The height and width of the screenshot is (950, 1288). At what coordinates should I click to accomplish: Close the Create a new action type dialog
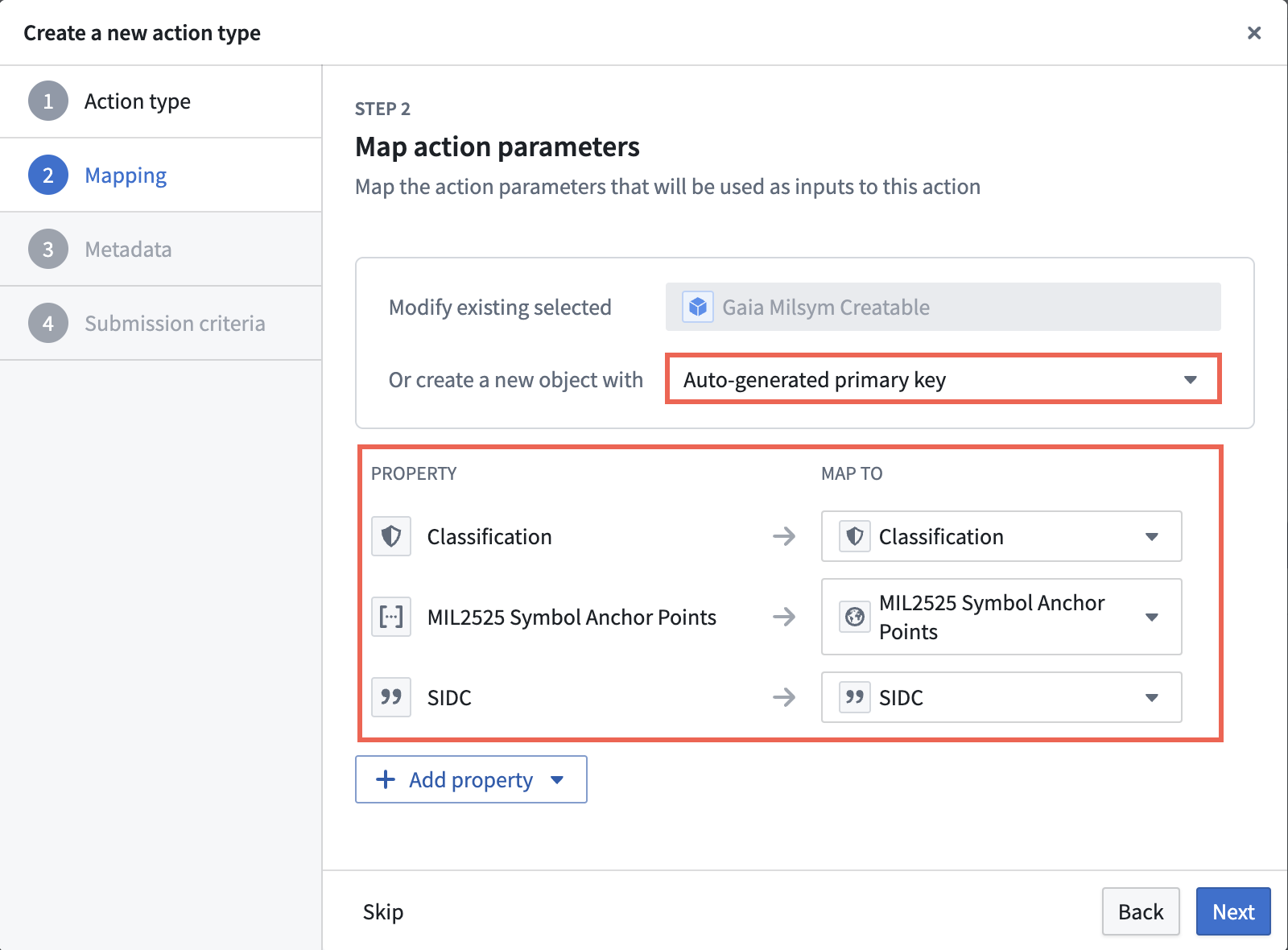pyautogui.click(x=1254, y=33)
